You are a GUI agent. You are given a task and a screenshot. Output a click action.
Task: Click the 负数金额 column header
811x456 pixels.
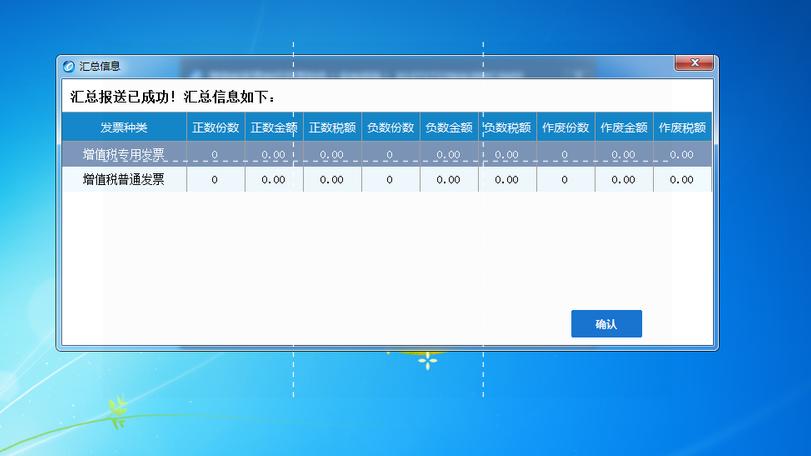click(x=449, y=127)
